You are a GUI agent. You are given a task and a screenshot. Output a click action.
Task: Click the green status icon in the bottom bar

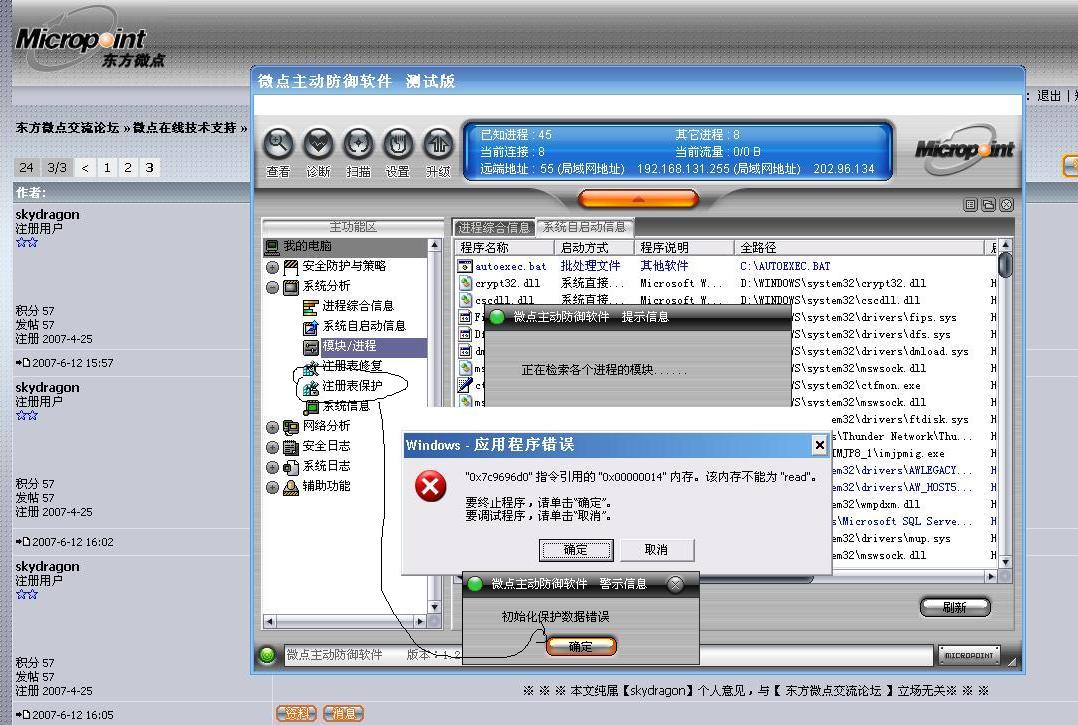point(267,655)
